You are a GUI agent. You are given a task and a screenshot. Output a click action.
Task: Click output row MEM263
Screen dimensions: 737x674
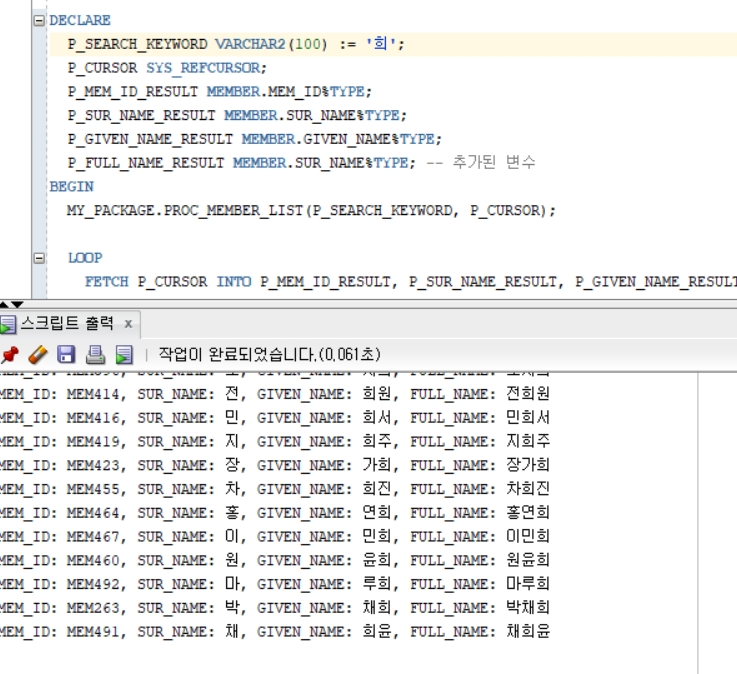tap(274, 608)
